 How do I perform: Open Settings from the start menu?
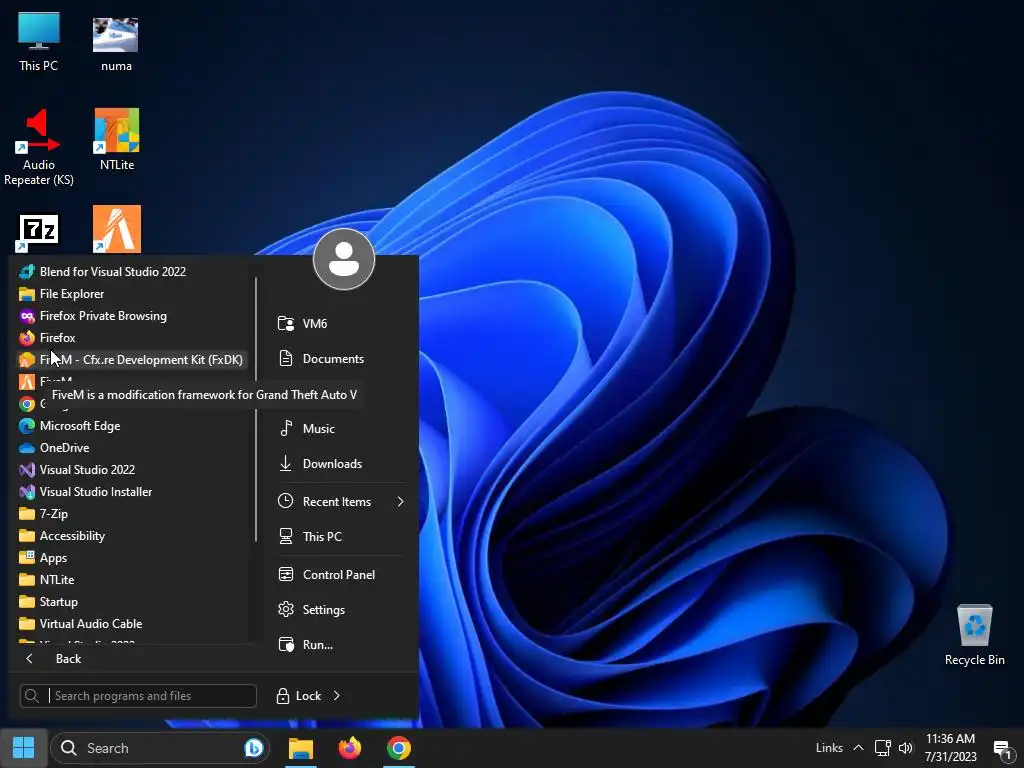point(340,610)
